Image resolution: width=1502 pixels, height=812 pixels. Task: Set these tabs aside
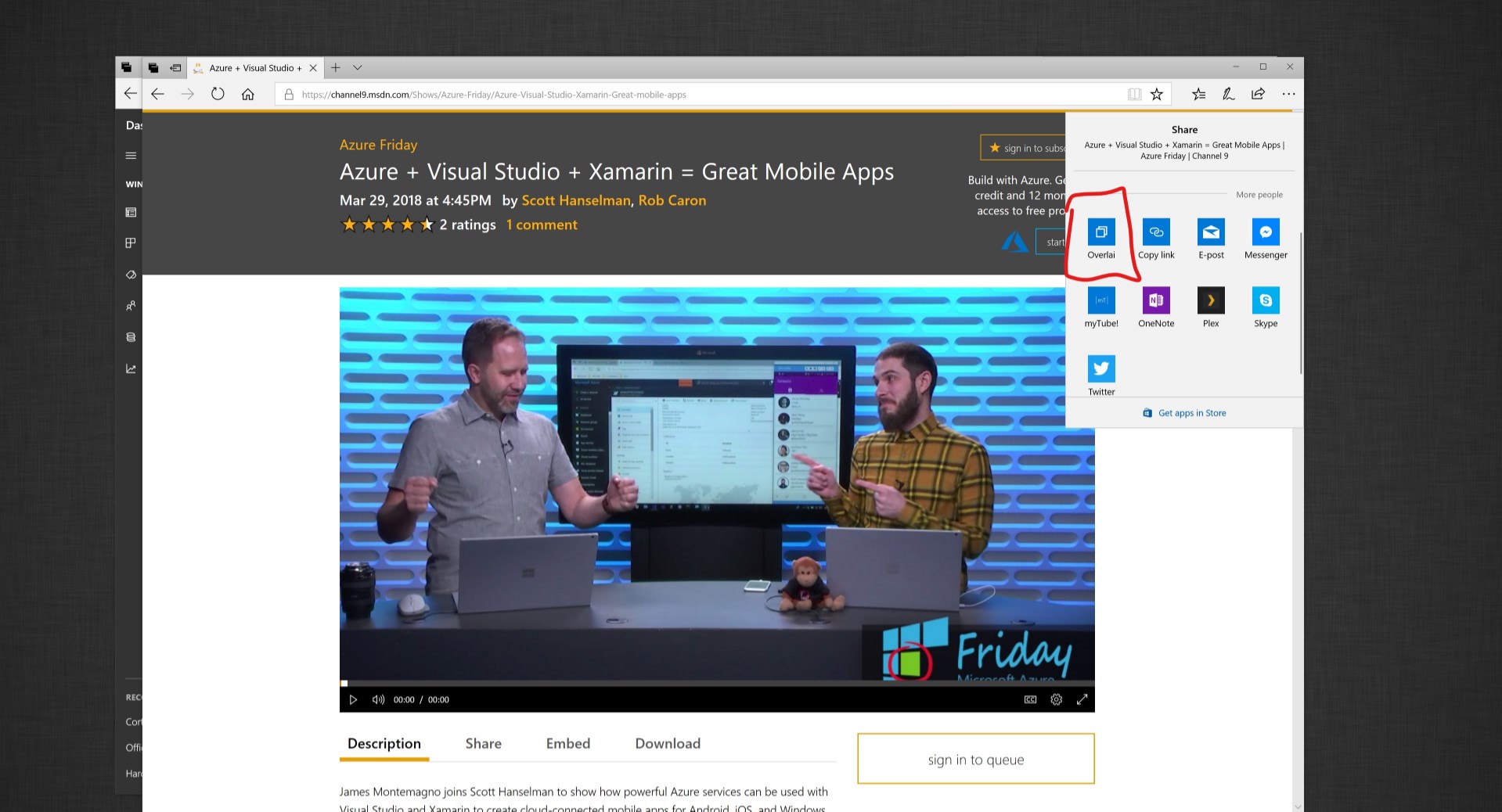(175, 68)
